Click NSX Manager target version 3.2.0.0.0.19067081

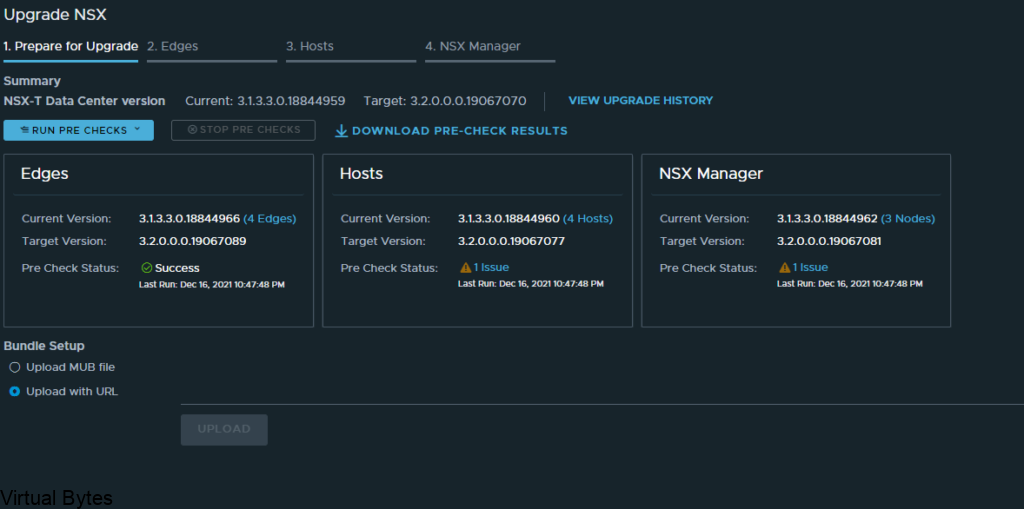tap(829, 241)
